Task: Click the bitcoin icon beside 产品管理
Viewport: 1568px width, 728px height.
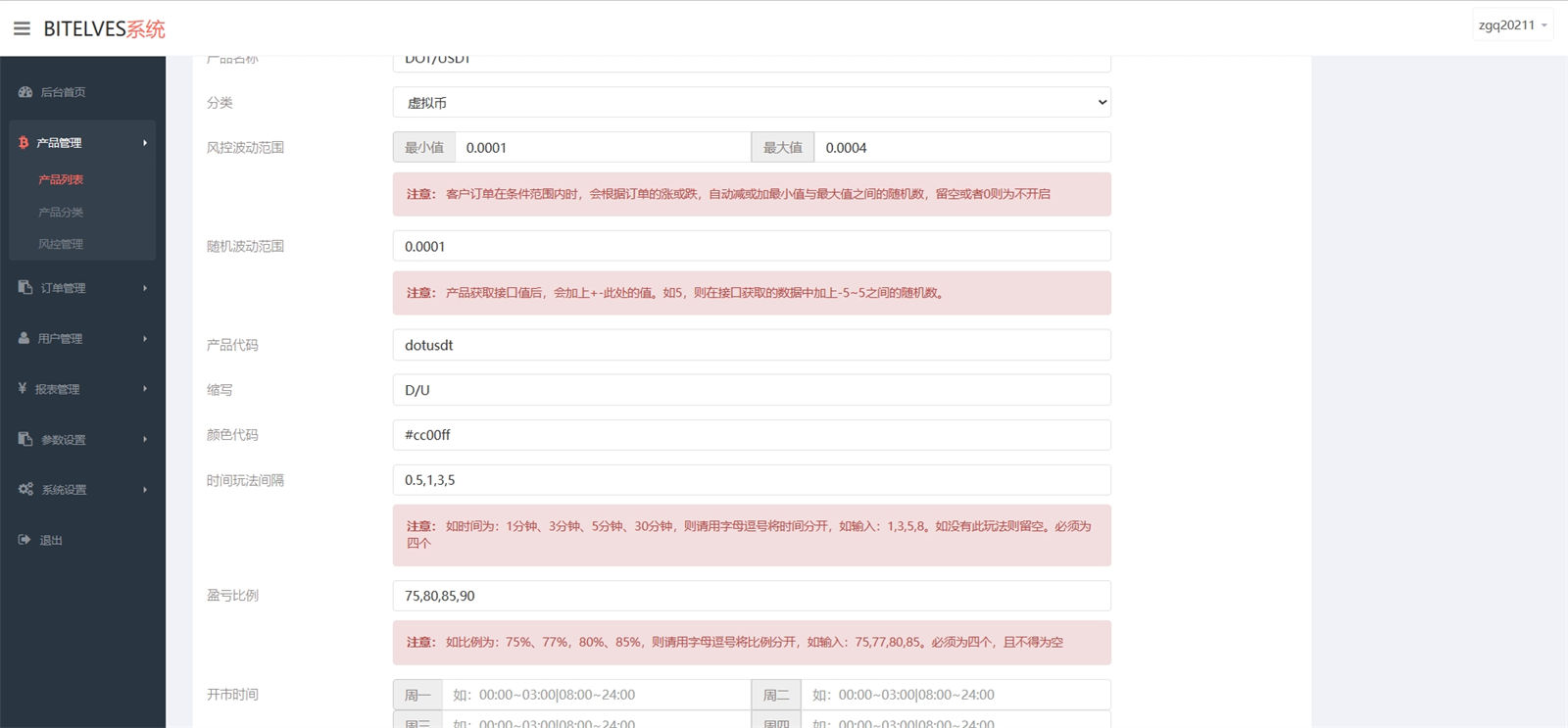Action: (x=24, y=143)
